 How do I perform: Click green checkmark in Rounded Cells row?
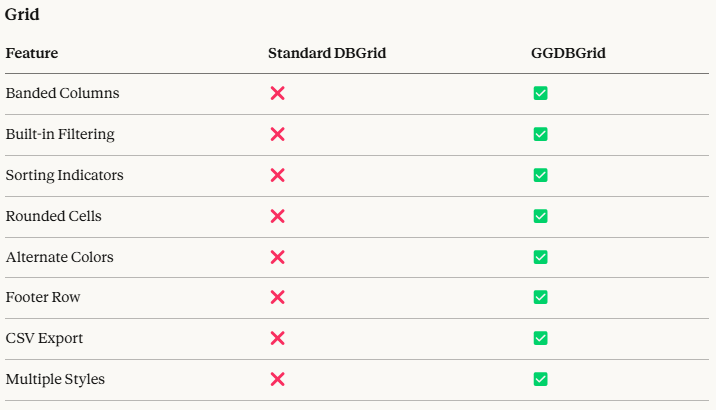click(540, 216)
